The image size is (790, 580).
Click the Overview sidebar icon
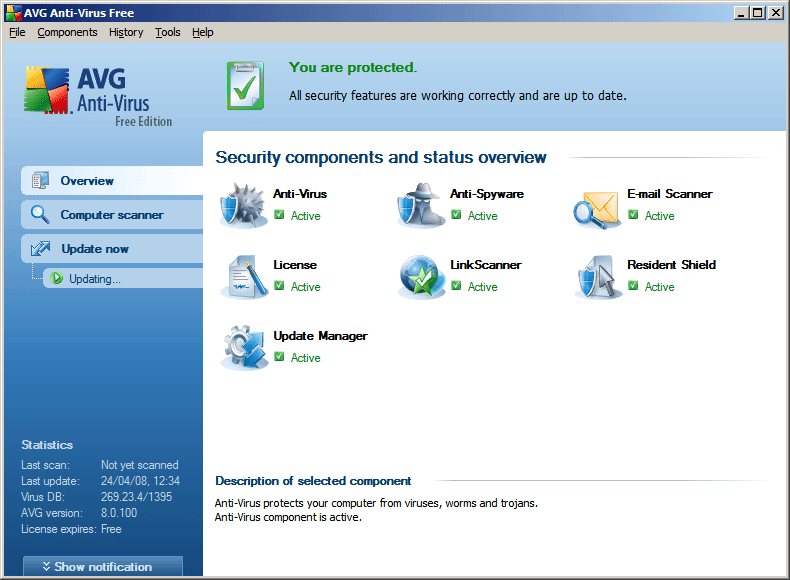coord(40,180)
